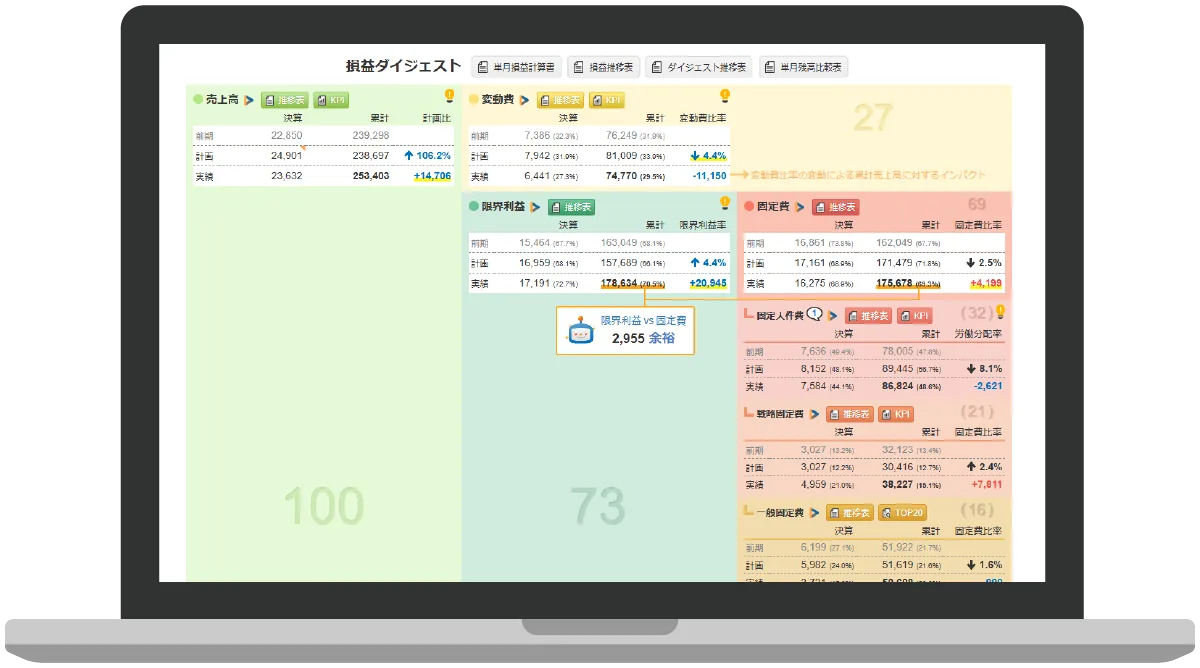Click the lightbulb hint icon in 変動費 panel
The image size is (1200, 668).
coord(725,97)
